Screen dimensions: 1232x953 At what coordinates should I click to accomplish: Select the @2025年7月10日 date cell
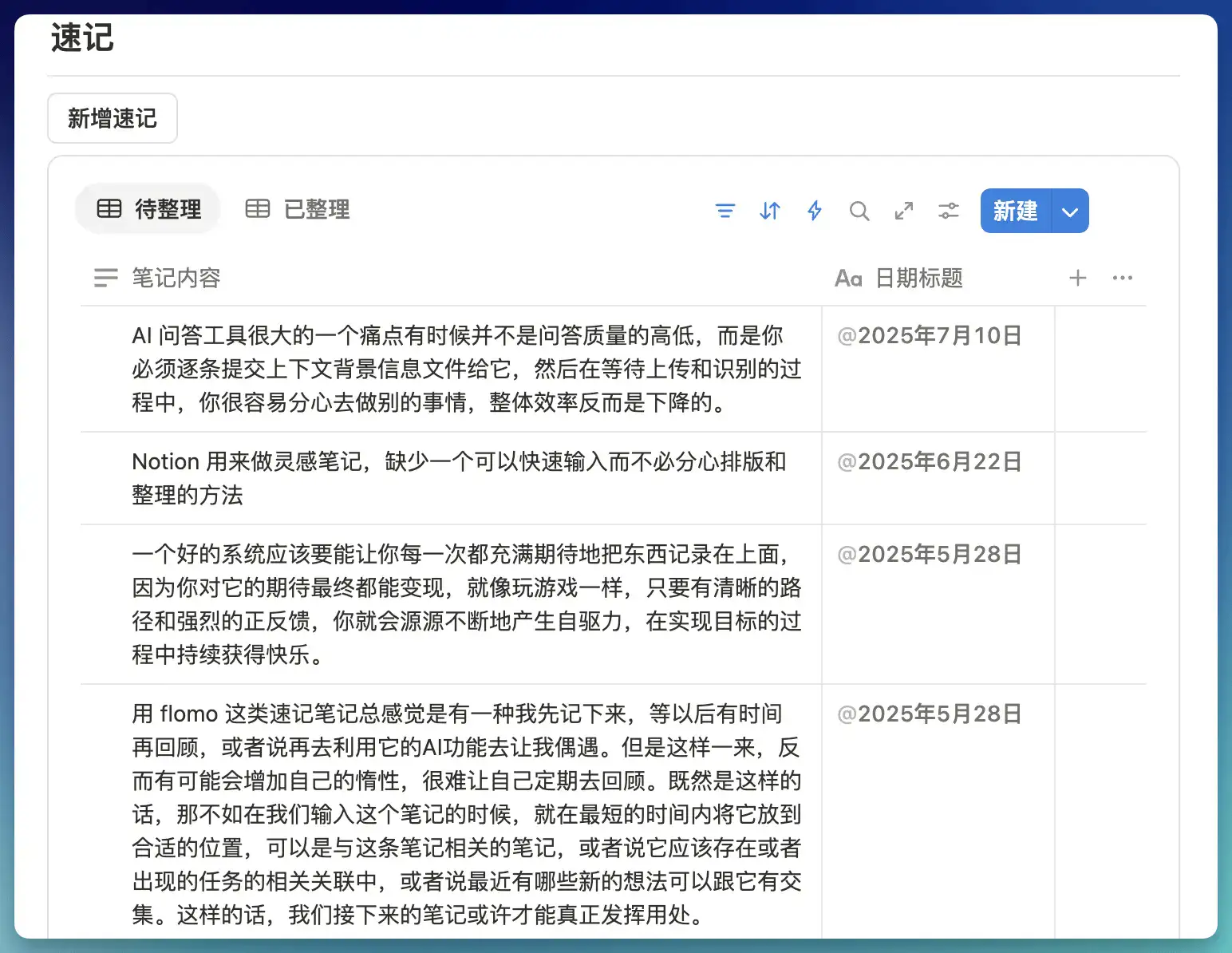(930, 336)
